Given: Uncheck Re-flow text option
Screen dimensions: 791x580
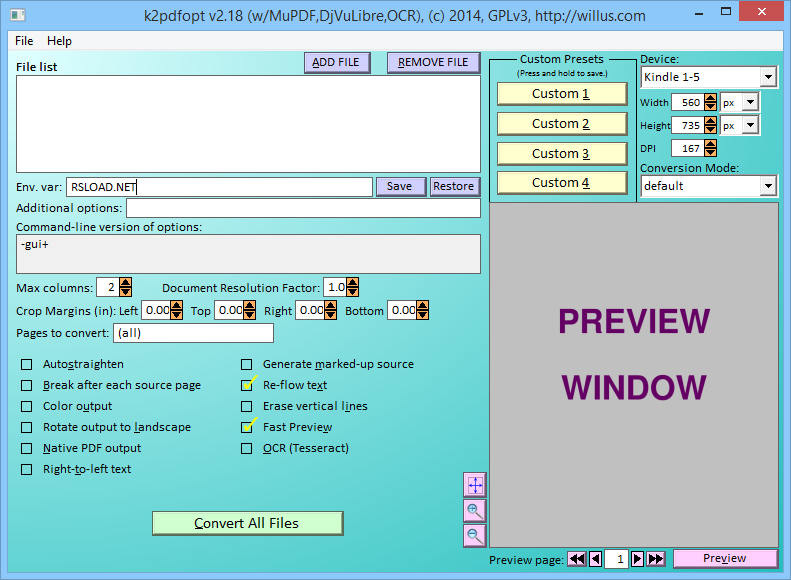Looking at the screenshot, I should coord(247,385).
